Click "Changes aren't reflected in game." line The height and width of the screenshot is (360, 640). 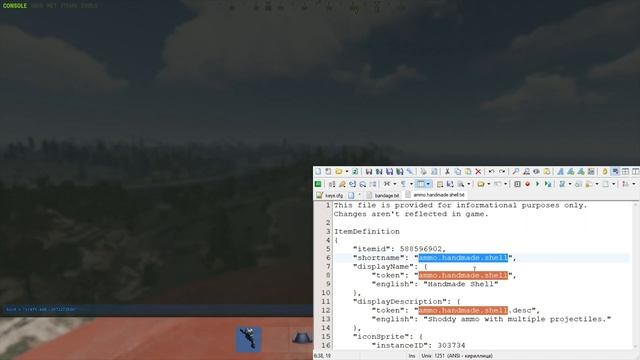tap(411, 214)
